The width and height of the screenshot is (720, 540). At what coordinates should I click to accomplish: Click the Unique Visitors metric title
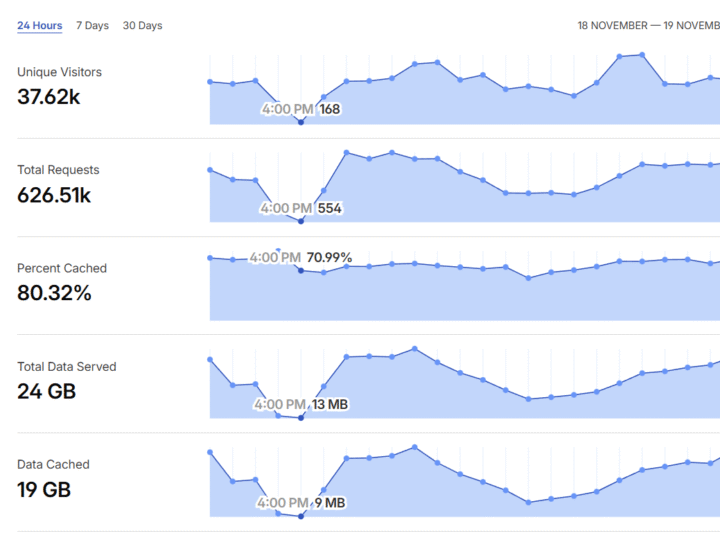point(59,72)
